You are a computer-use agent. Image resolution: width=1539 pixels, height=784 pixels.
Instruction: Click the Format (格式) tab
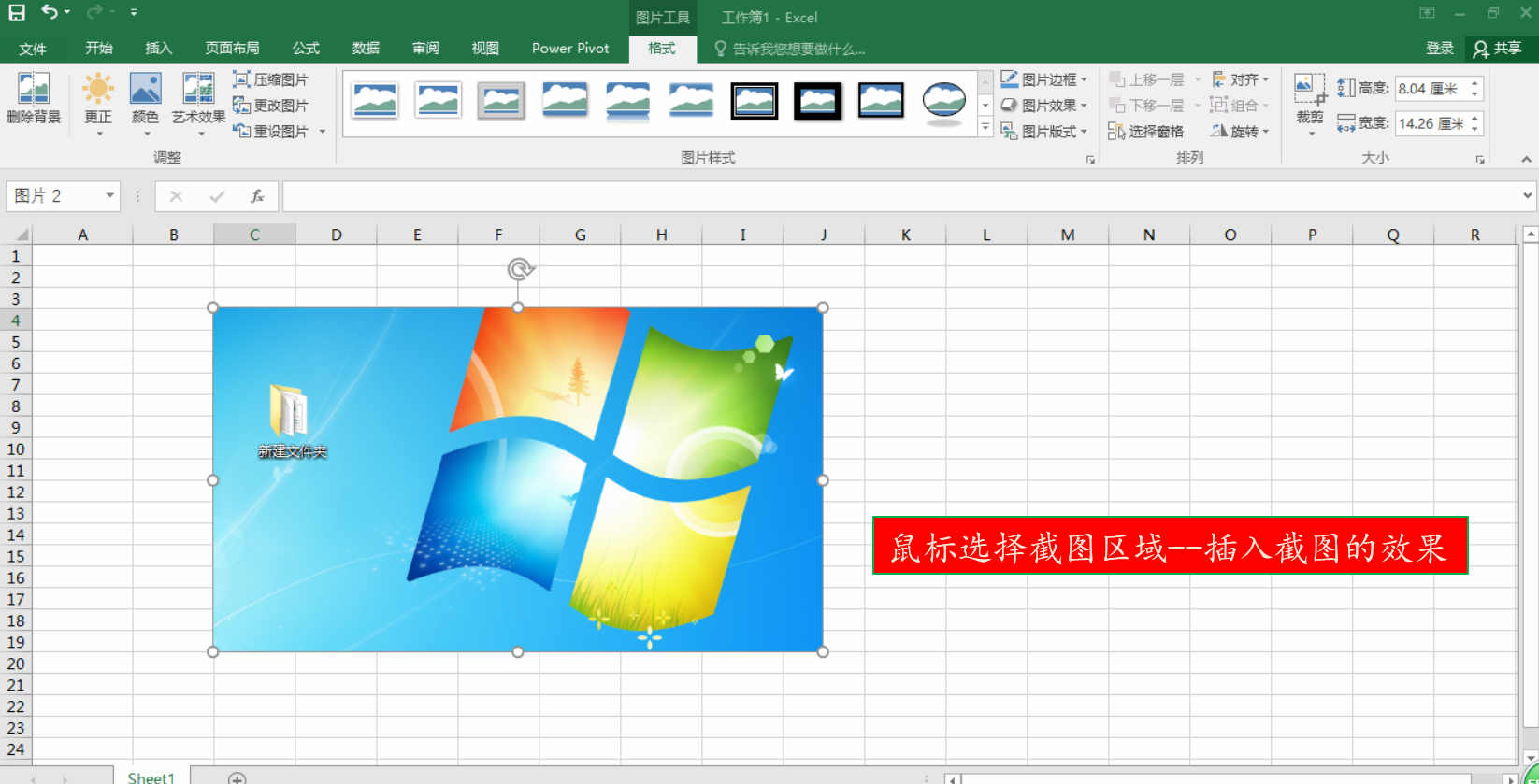(x=662, y=49)
